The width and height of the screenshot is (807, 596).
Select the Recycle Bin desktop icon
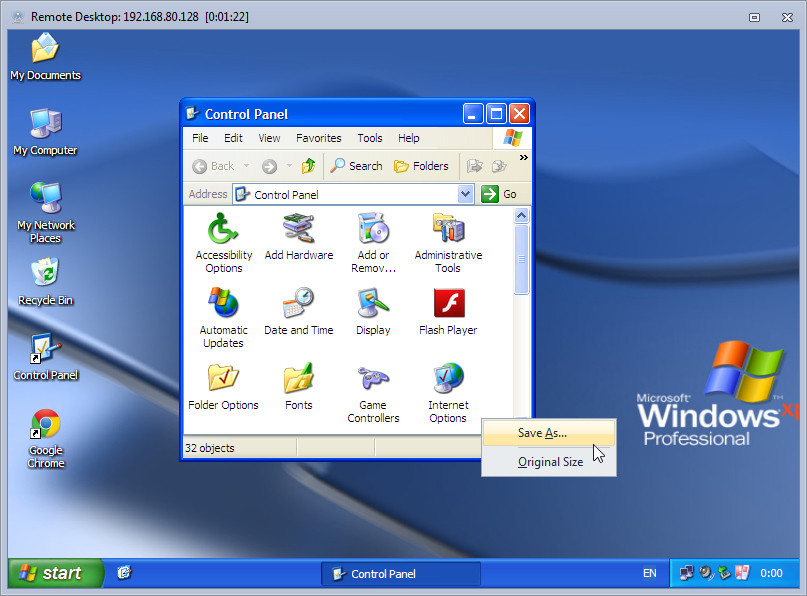click(45, 282)
